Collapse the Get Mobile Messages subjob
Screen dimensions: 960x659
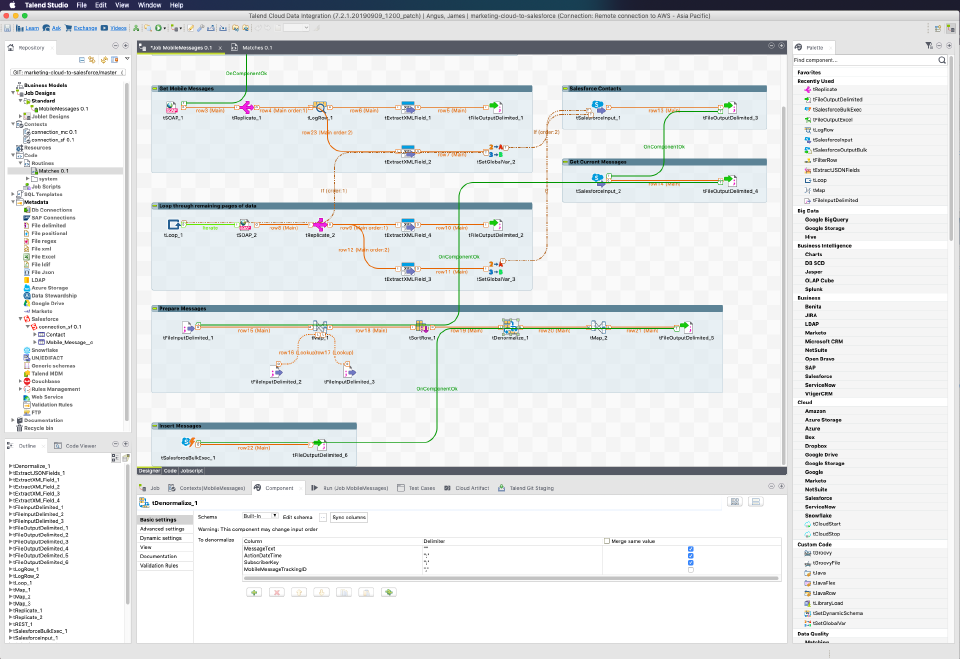pyautogui.click(x=156, y=88)
